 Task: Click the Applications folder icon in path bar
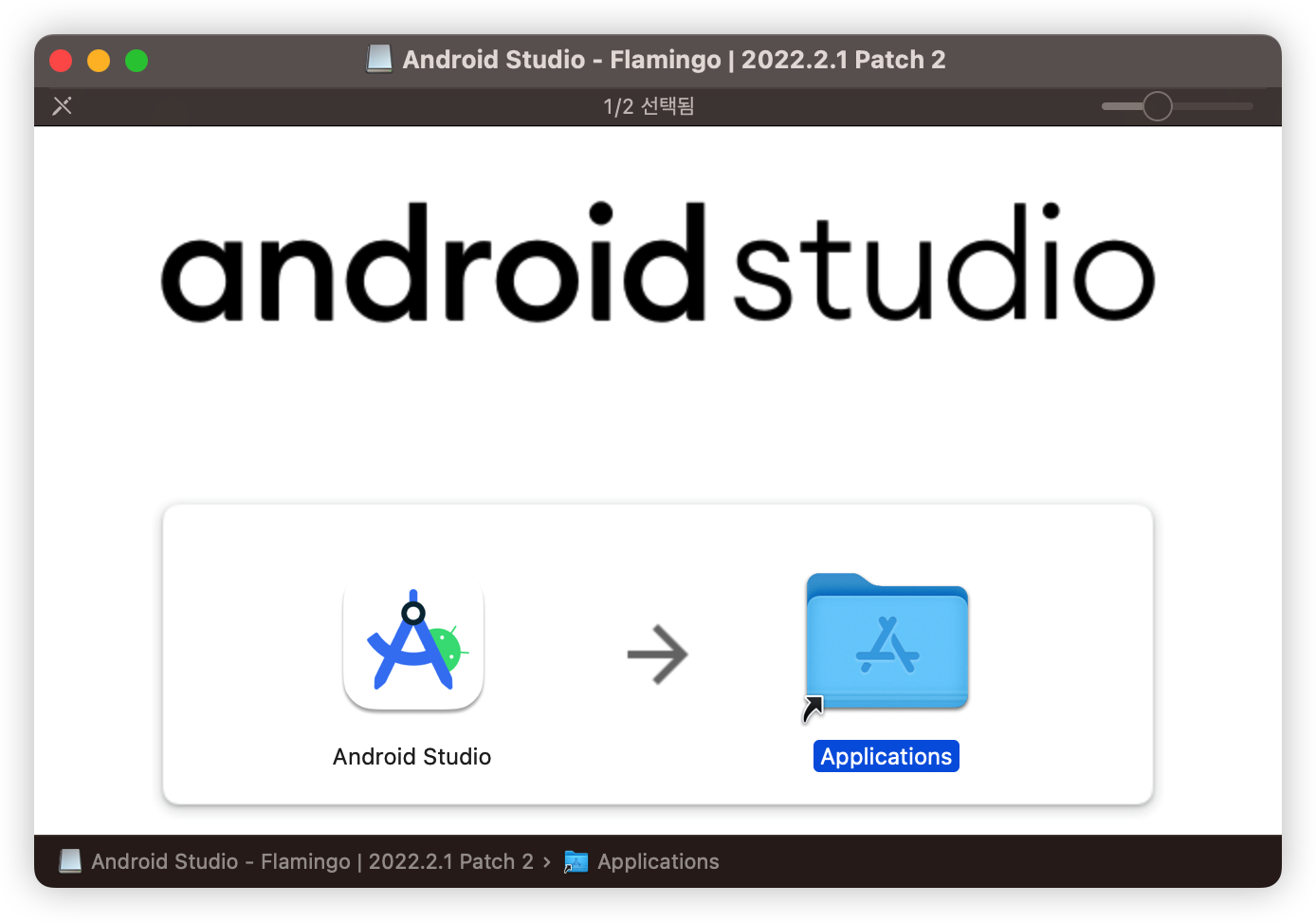click(576, 861)
